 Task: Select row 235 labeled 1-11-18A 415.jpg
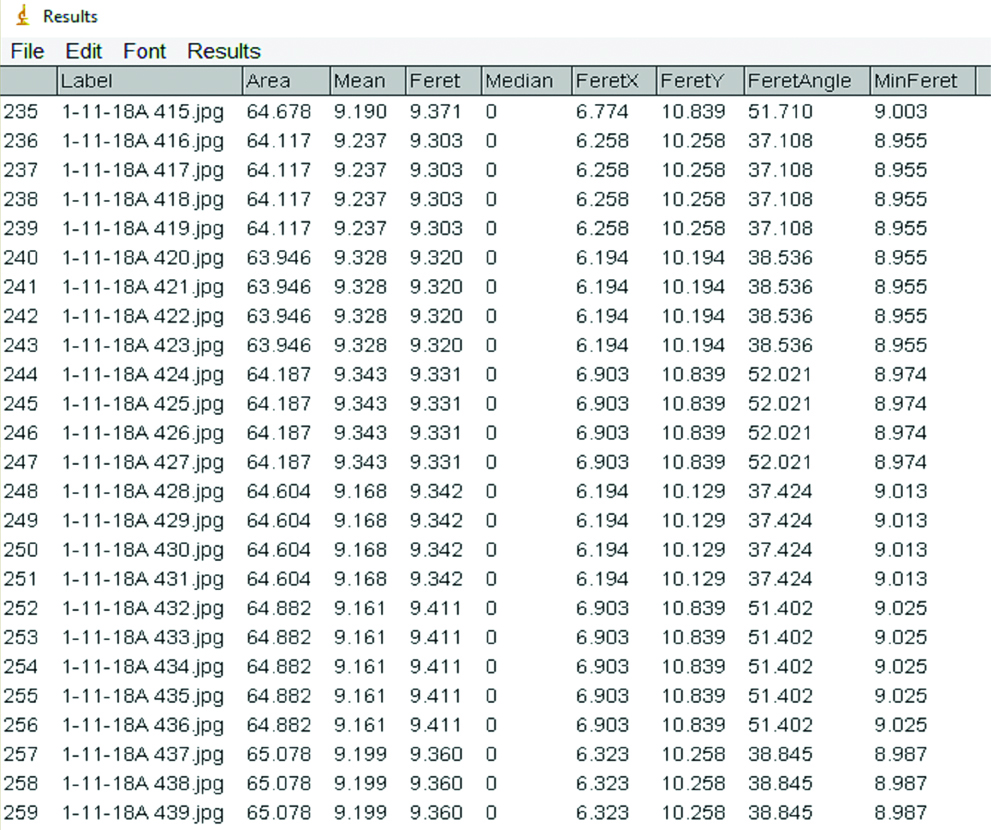coord(143,111)
